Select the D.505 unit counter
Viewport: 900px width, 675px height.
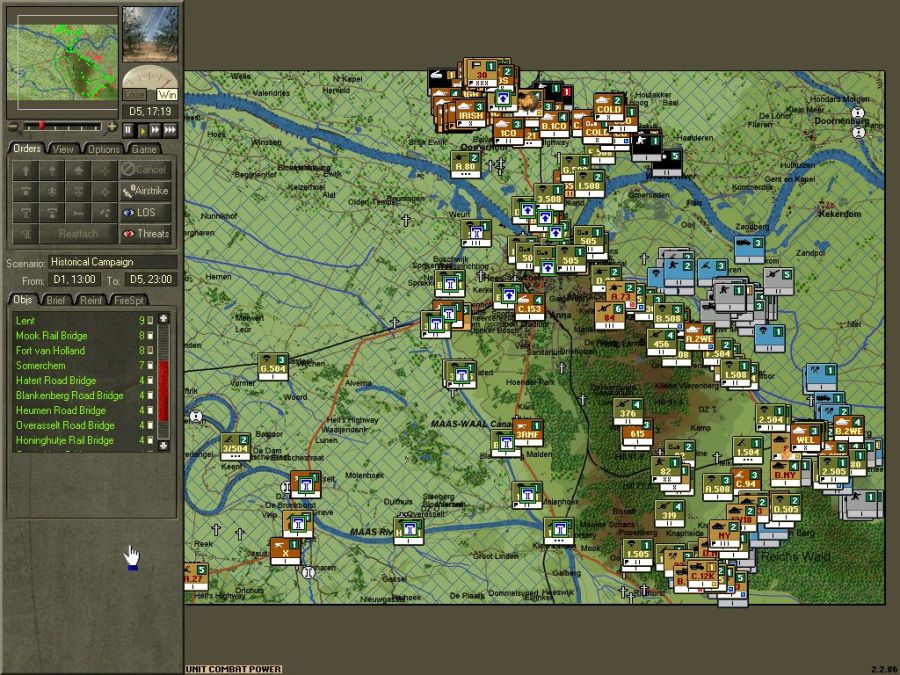tap(786, 507)
